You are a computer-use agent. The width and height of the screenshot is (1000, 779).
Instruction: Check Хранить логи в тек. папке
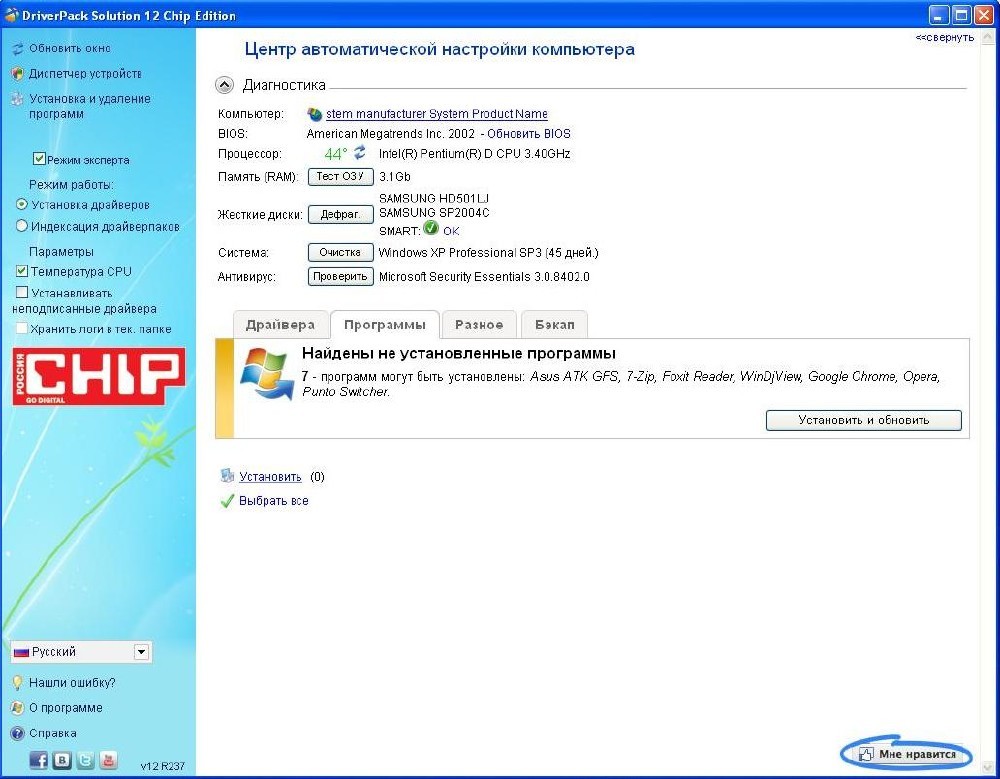(22, 329)
